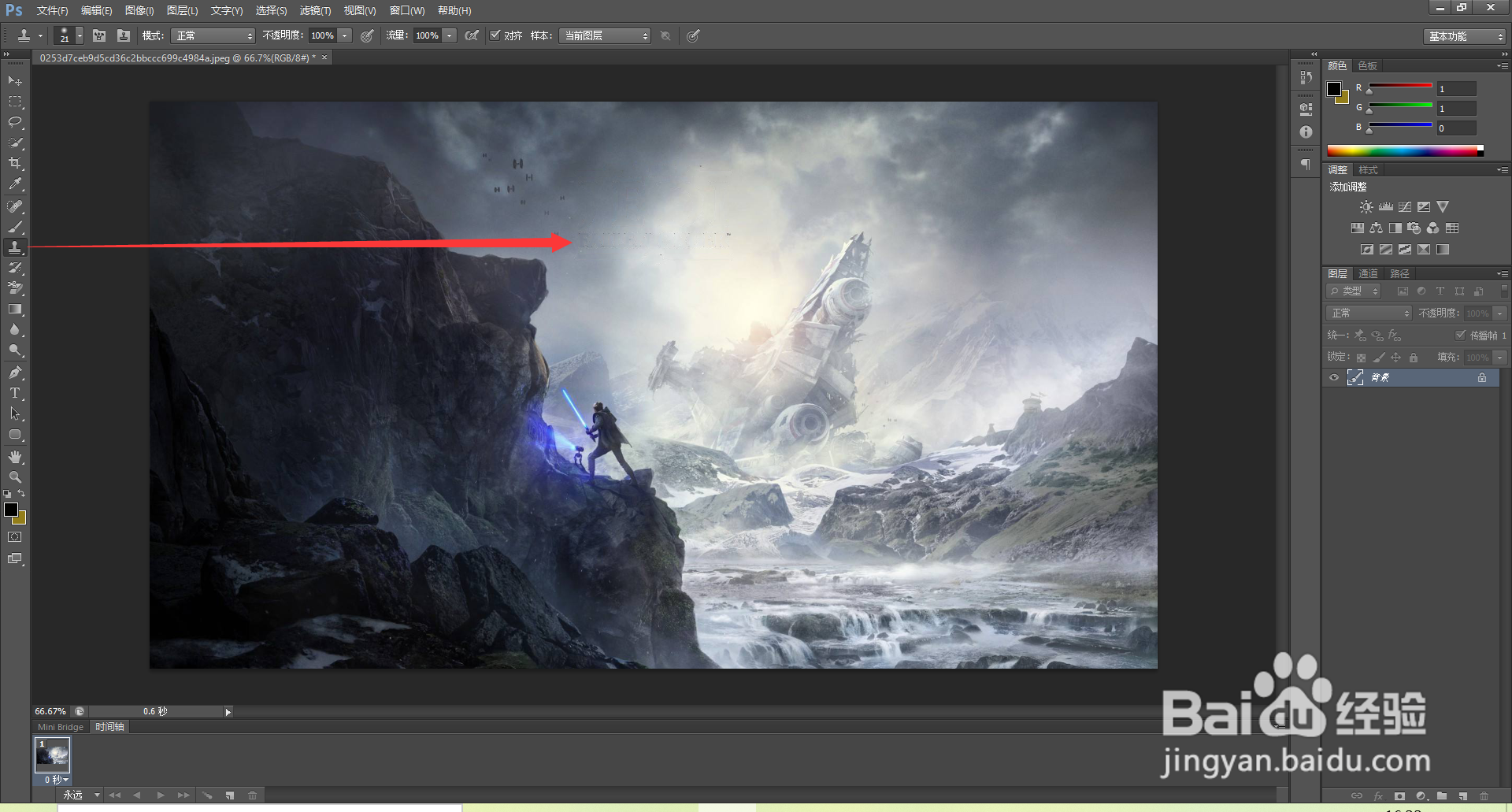The width and height of the screenshot is (1512, 812).
Task: Add a Curves adjustment
Action: [x=1405, y=207]
